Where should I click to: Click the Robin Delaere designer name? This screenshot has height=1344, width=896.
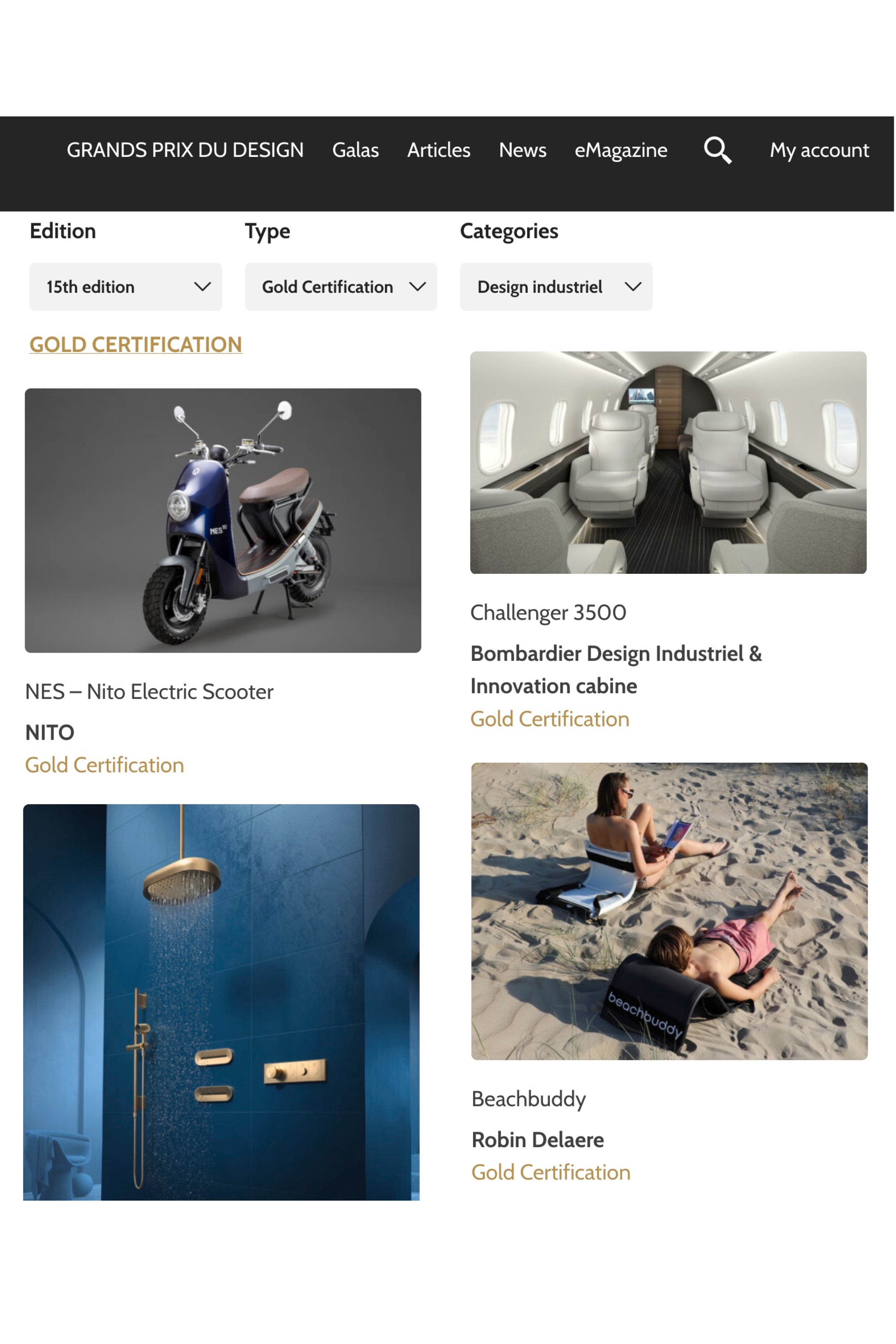[538, 1139]
